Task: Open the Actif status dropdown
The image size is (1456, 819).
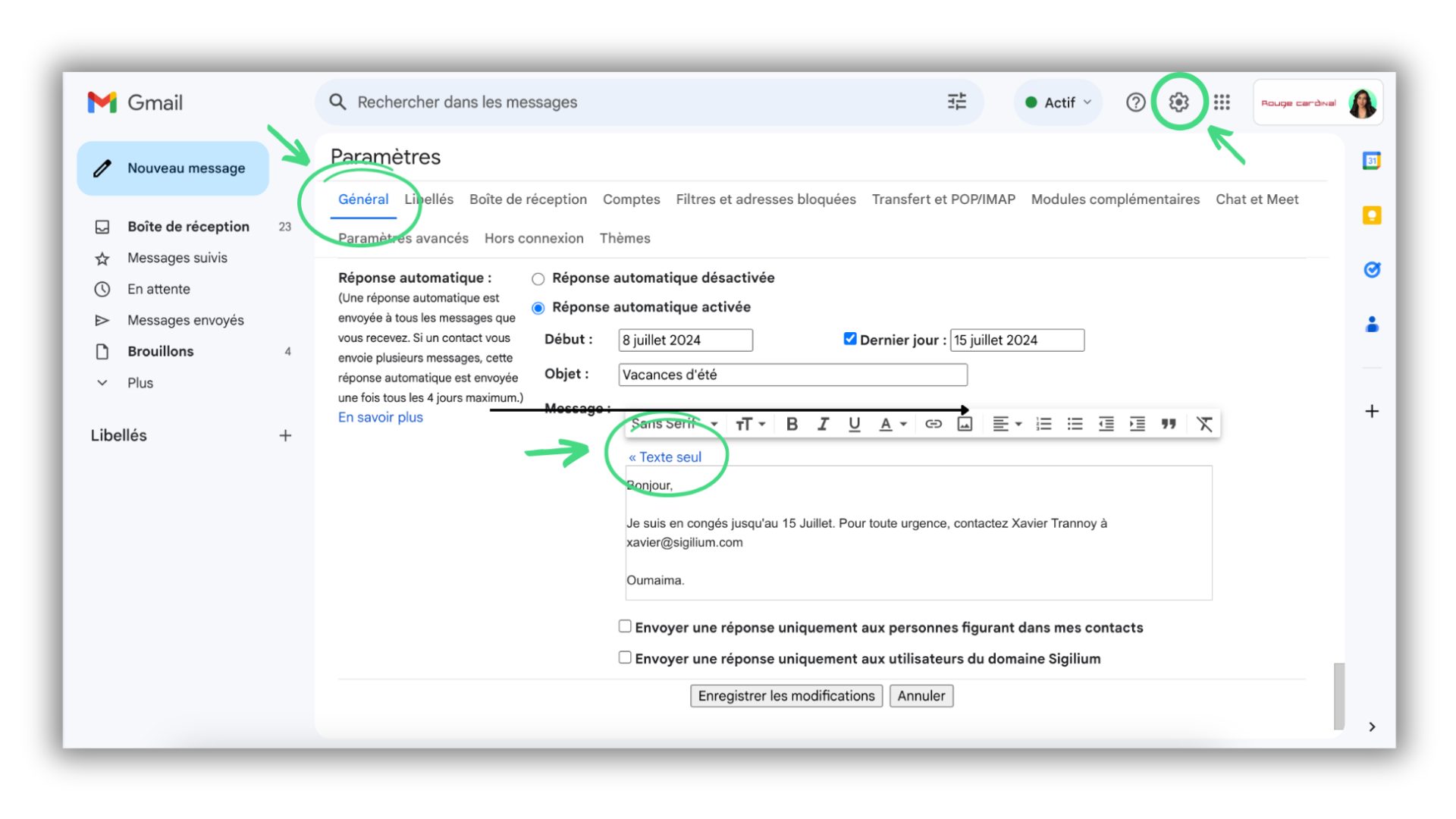Action: tap(1059, 102)
